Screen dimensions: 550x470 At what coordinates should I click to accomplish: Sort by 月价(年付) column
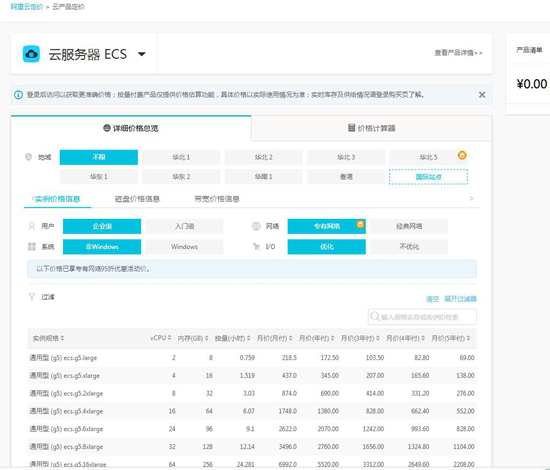coord(317,338)
